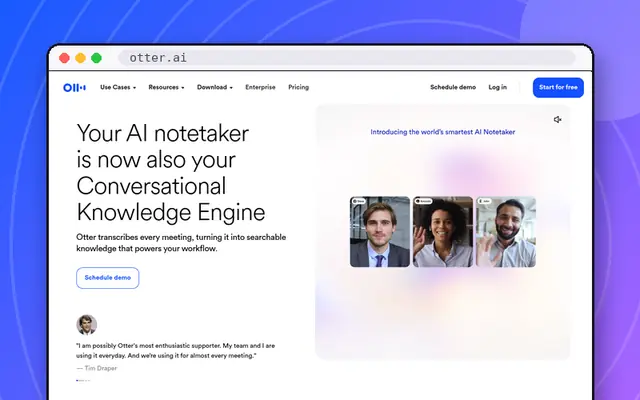
Task: Select the video tile of waving woman
Action: tap(443, 232)
